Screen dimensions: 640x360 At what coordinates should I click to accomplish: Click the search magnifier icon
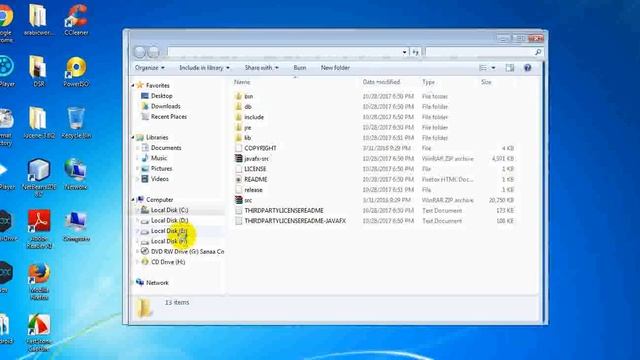(538, 52)
